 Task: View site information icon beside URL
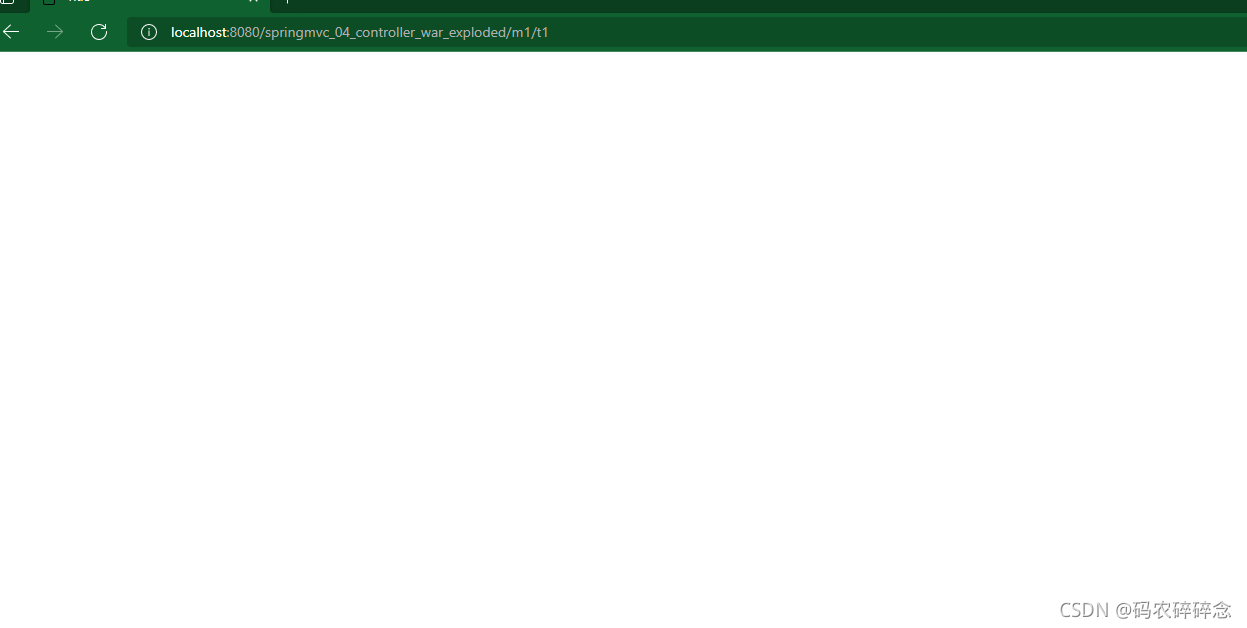click(x=149, y=32)
